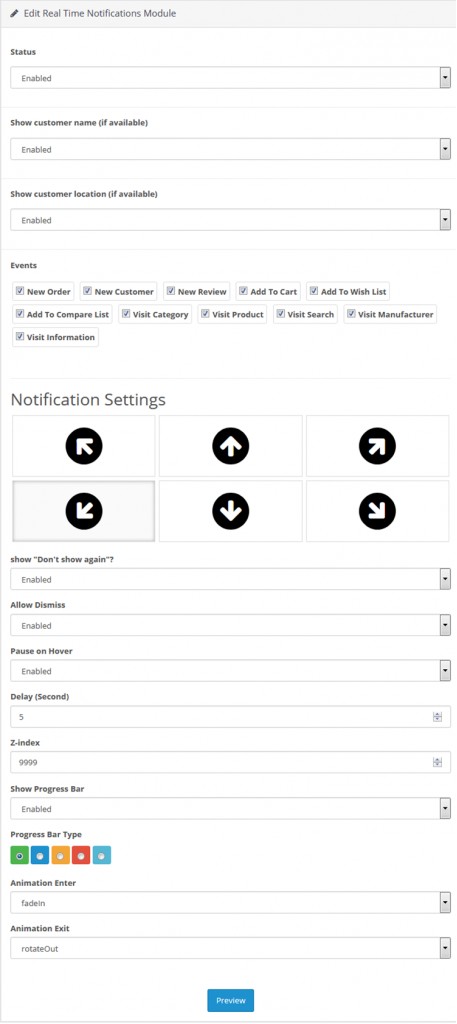457x1024 pixels.
Task: Uncheck the New Order event checkbox
Action: pos(20,291)
